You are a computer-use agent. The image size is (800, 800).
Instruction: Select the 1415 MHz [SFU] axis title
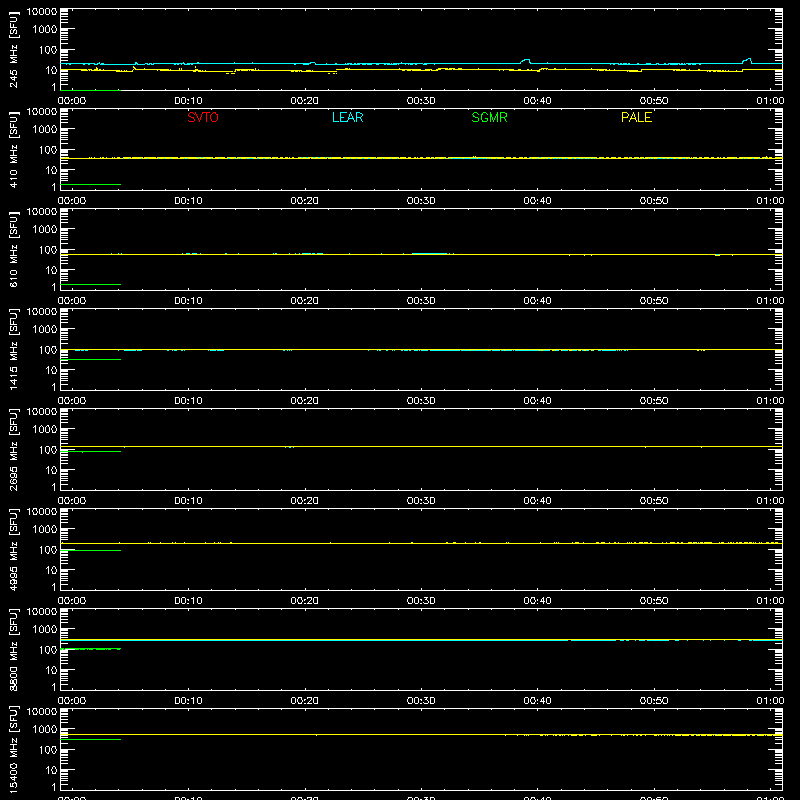pos(14,349)
